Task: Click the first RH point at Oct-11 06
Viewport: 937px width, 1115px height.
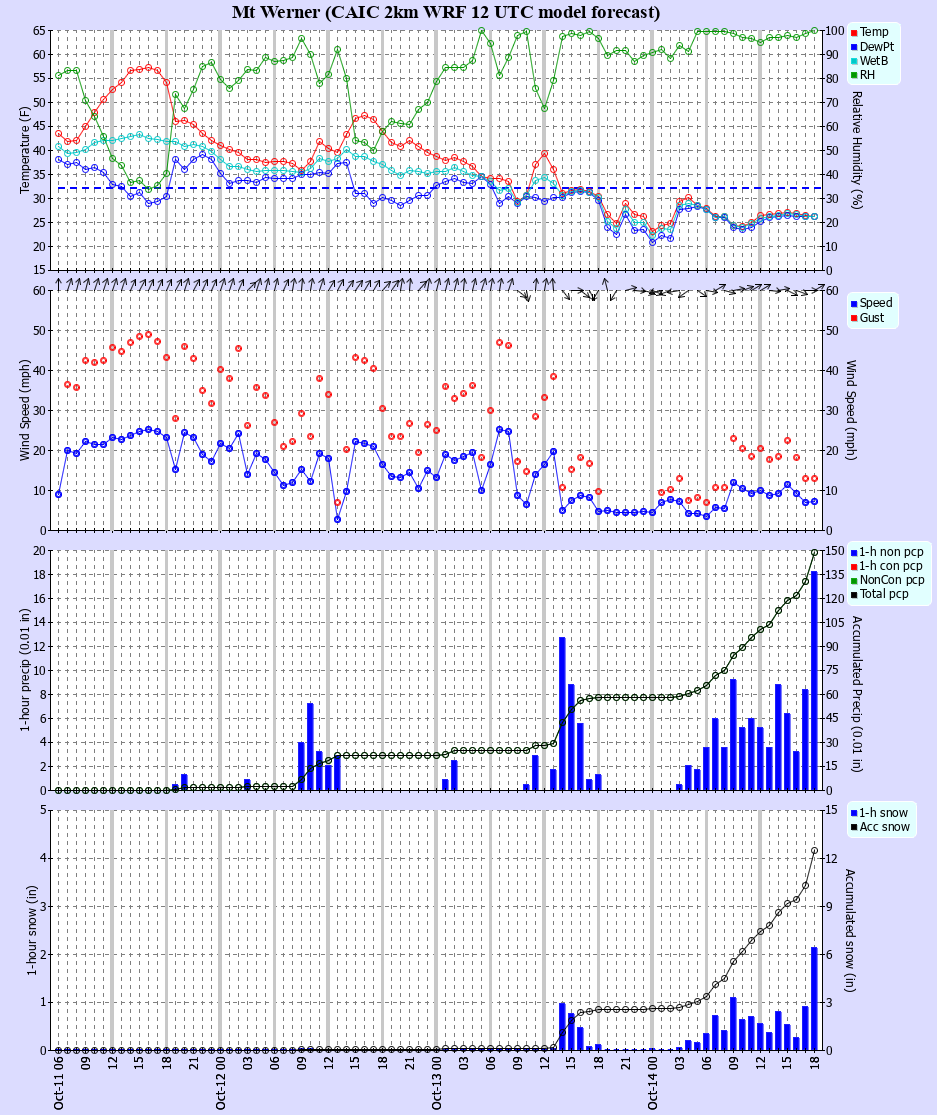Action: [x=58, y=75]
